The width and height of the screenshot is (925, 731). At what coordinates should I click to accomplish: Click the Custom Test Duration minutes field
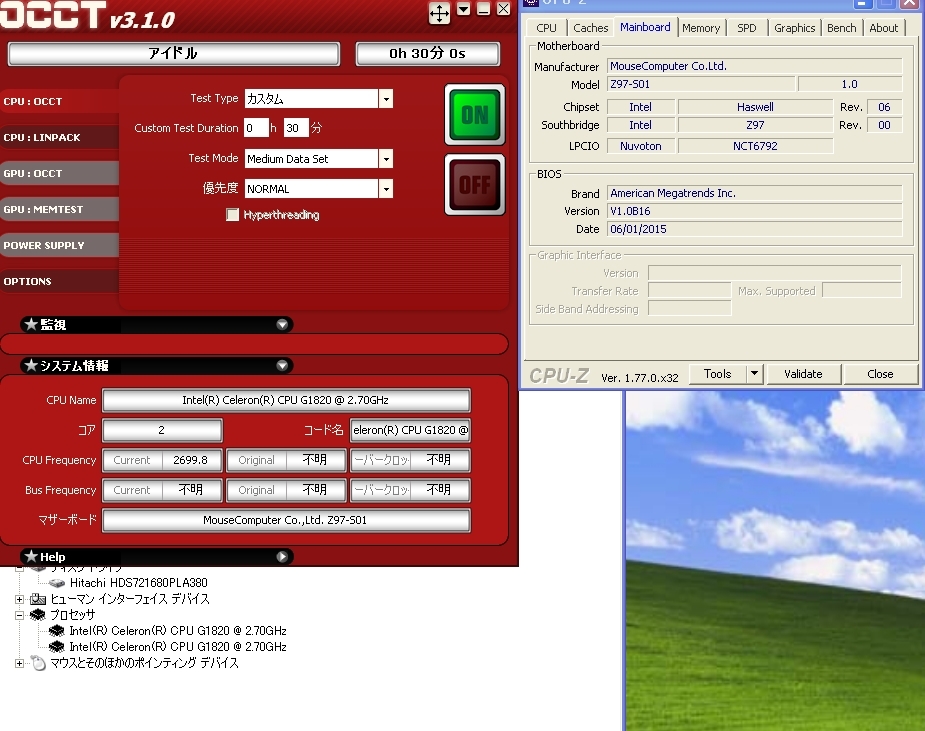point(295,128)
